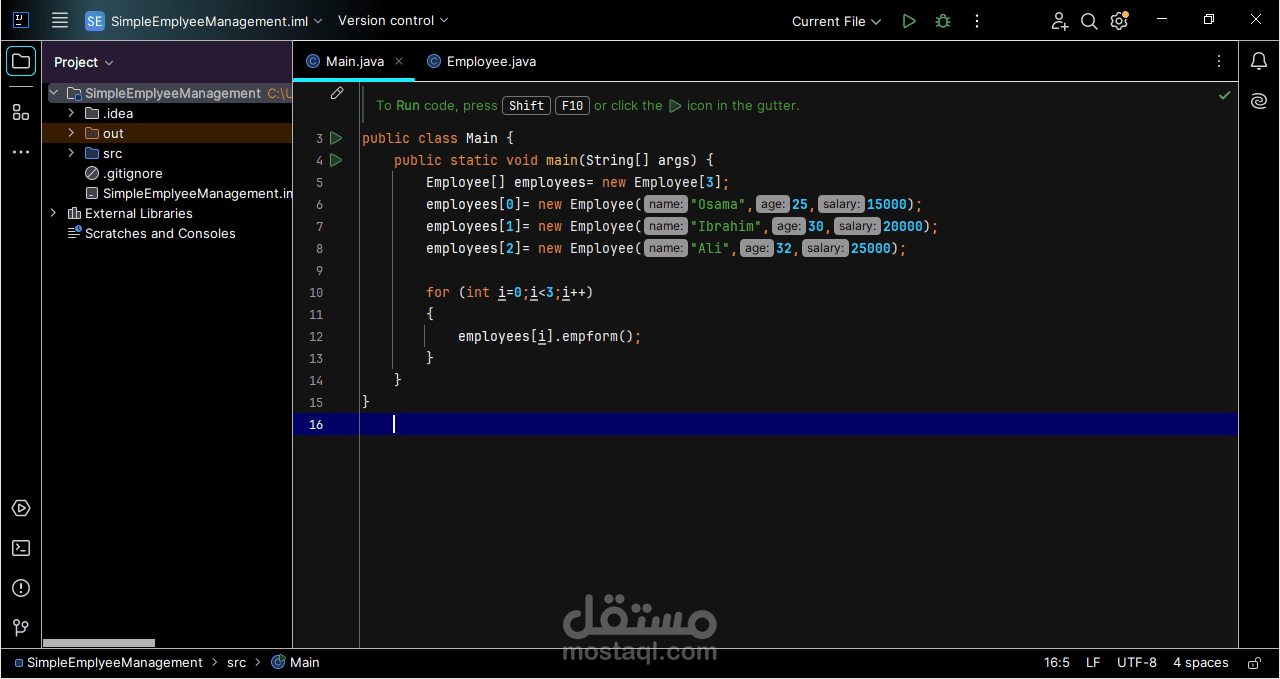This screenshot has width=1280, height=679.
Task: Debug the current file
Action: click(943, 21)
